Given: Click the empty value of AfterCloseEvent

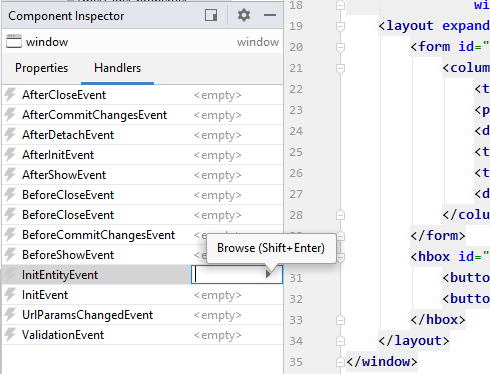Looking at the screenshot, I should (217, 95).
